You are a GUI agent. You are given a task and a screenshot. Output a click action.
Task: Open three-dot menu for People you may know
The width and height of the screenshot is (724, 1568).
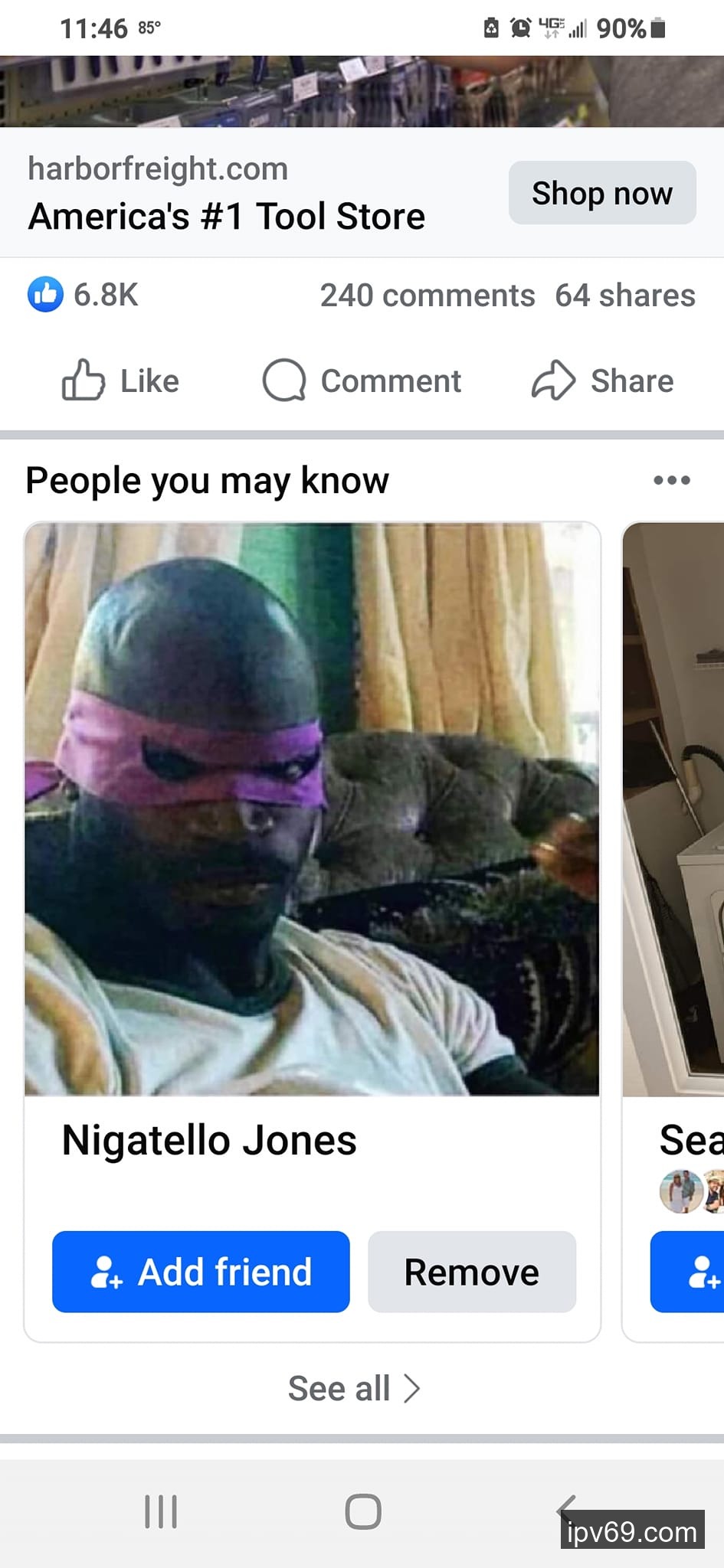click(672, 481)
